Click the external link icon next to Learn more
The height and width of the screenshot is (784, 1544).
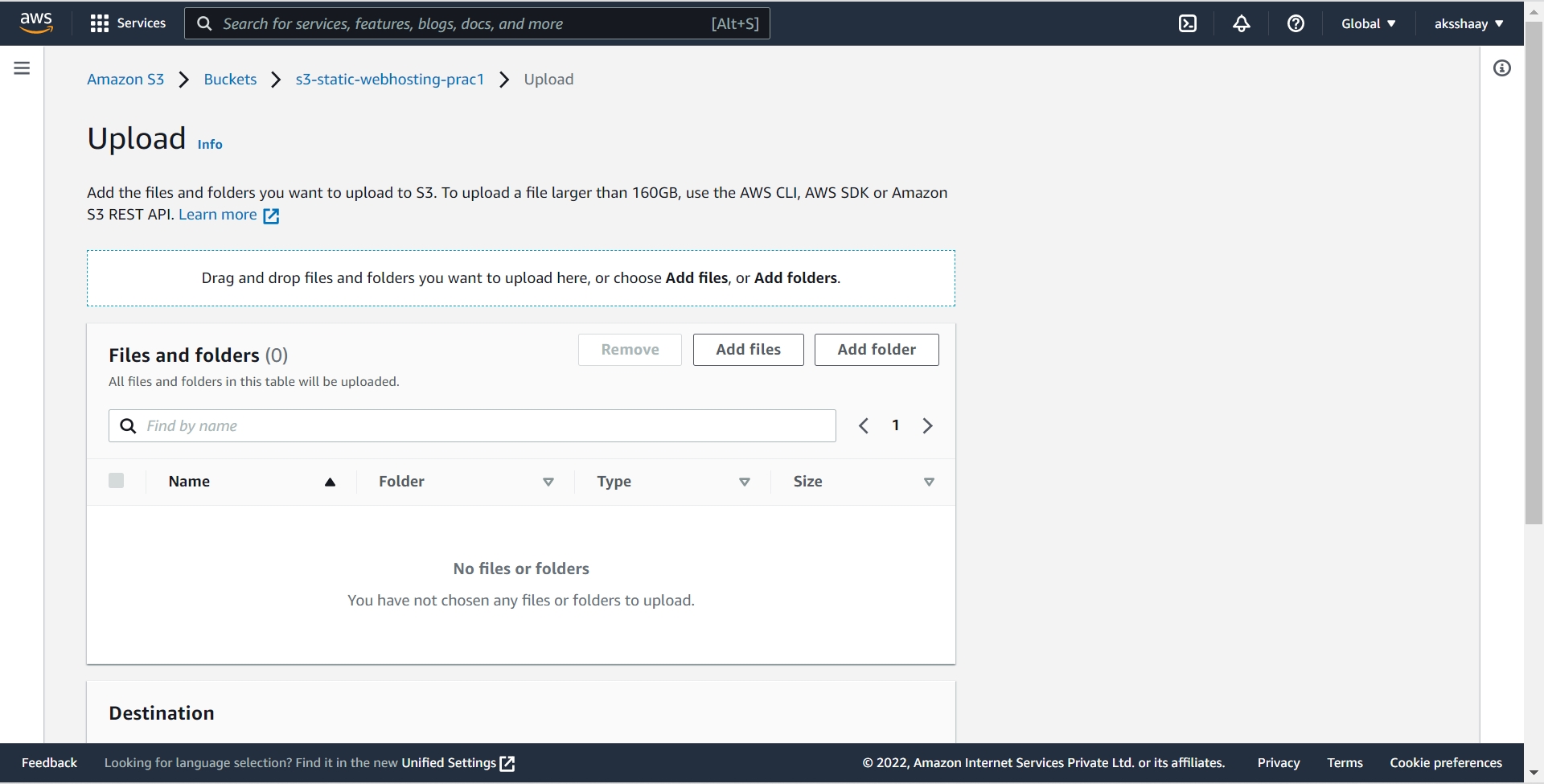click(271, 215)
